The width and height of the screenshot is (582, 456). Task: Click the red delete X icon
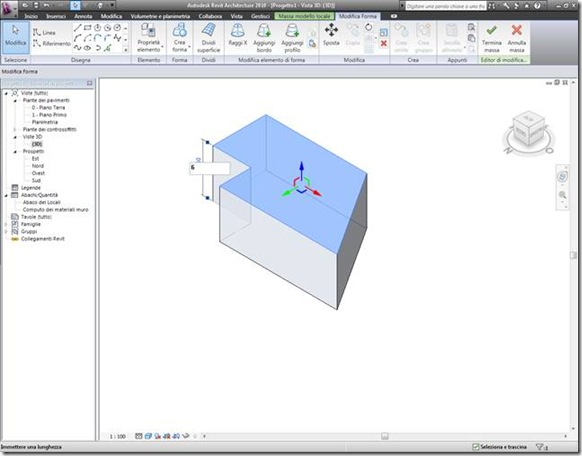click(x=384, y=43)
